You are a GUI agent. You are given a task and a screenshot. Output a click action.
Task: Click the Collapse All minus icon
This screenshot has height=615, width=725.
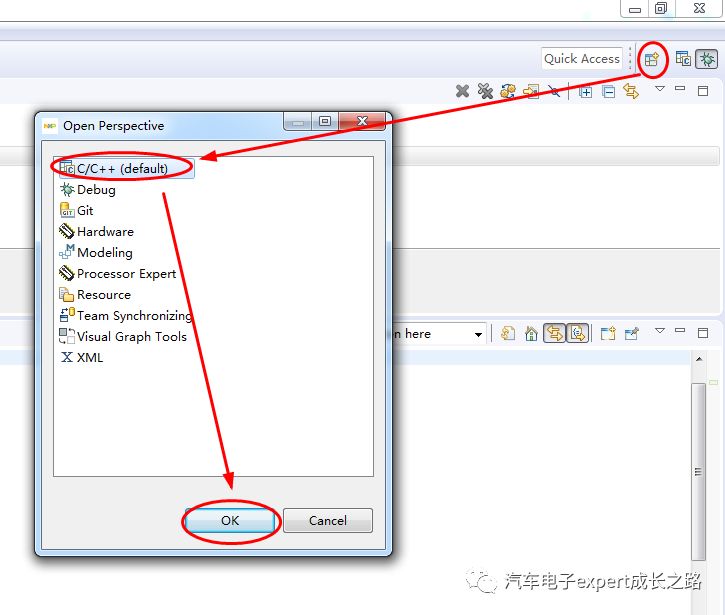(608, 92)
